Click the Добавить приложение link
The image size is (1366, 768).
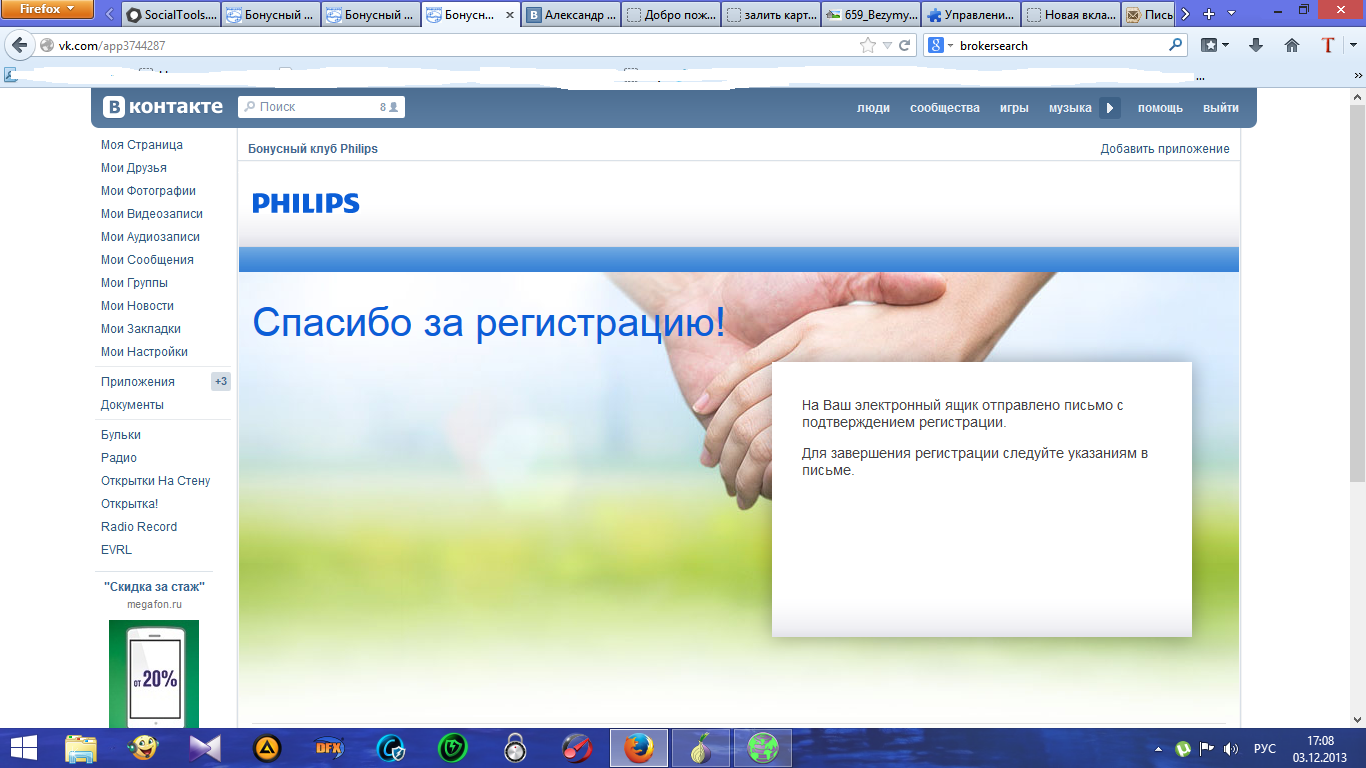click(x=1165, y=149)
